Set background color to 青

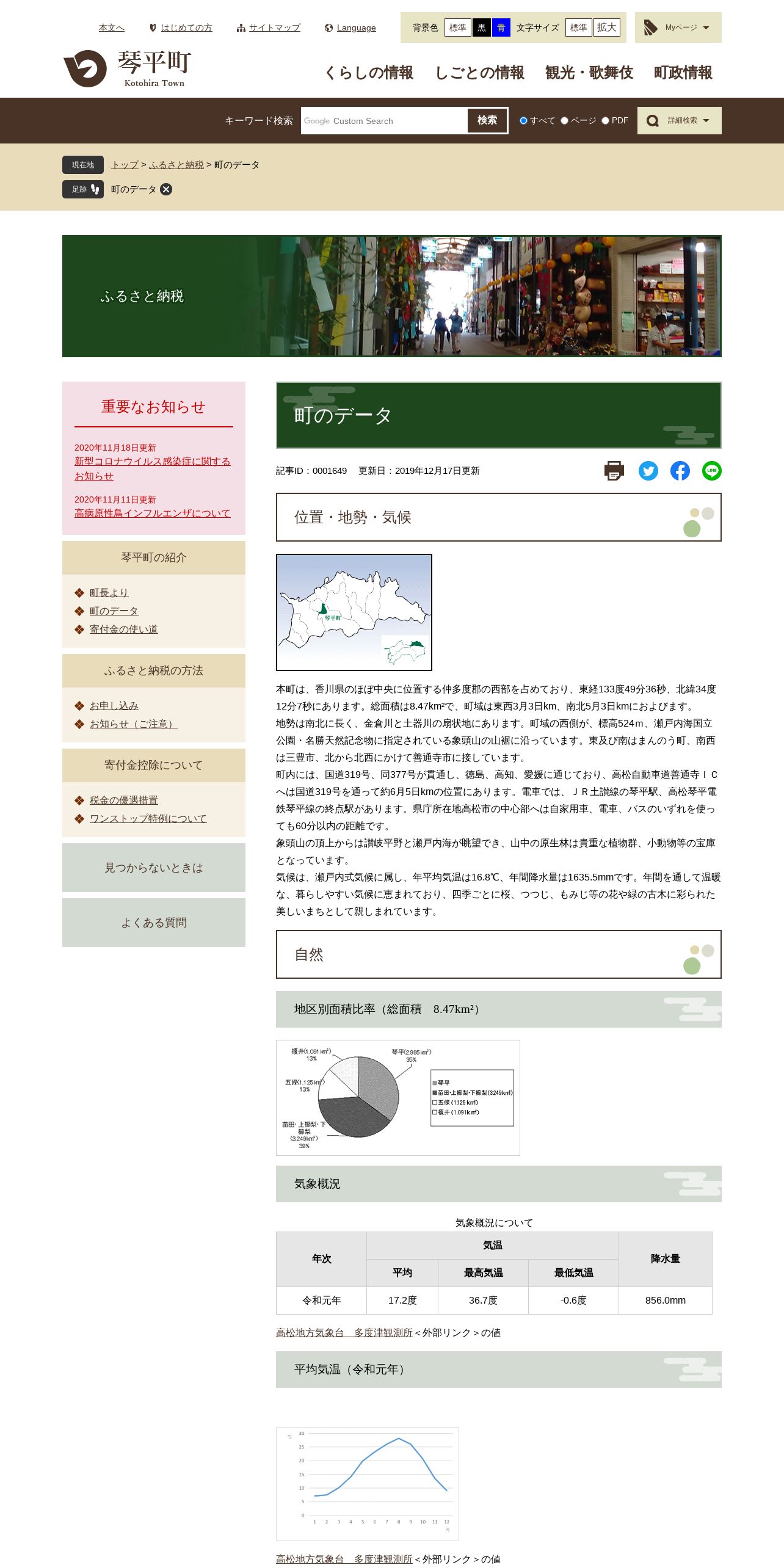coord(501,27)
